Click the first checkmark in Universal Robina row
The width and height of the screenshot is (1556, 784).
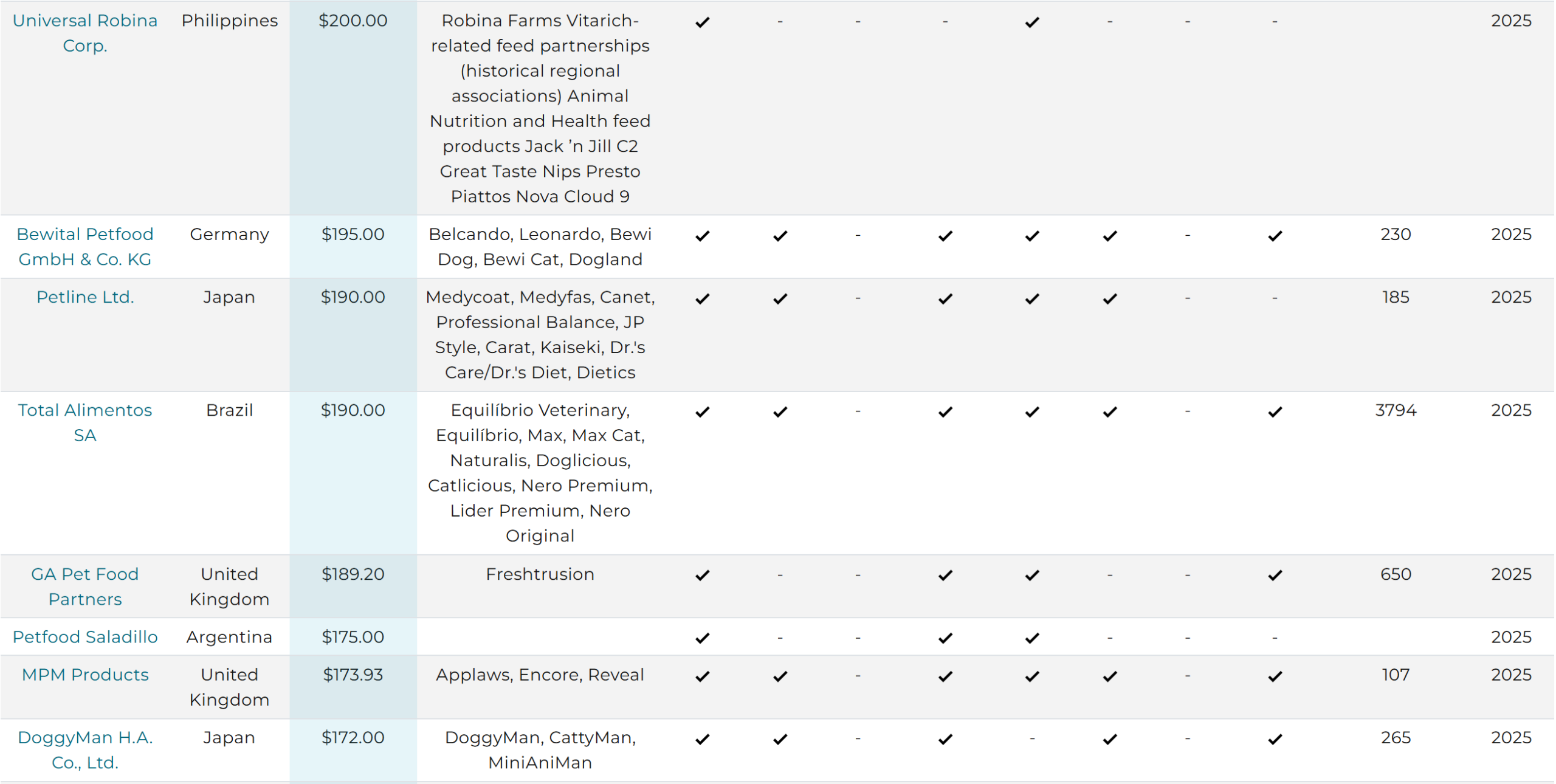(x=703, y=22)
